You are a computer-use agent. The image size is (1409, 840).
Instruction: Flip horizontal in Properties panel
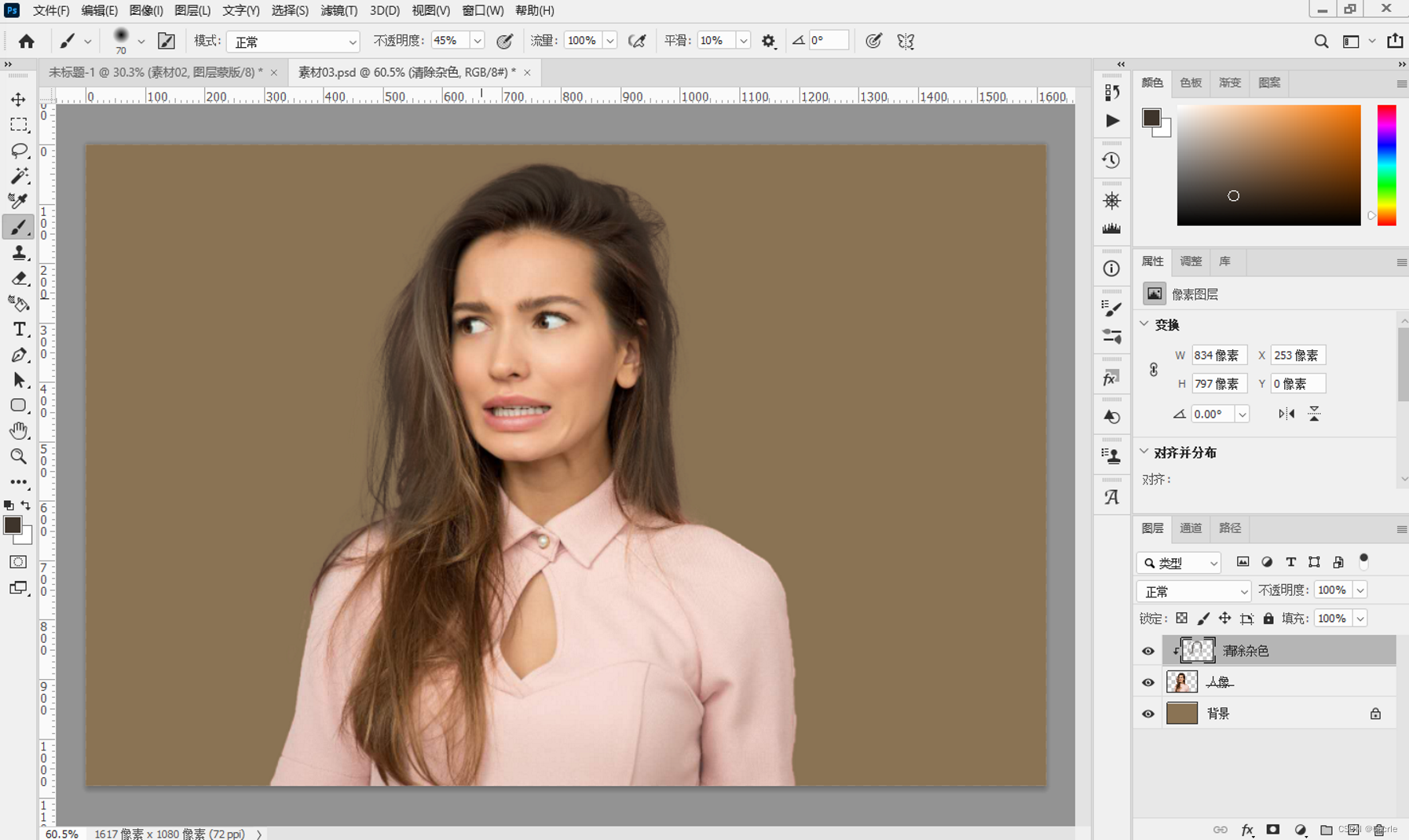1286,414
